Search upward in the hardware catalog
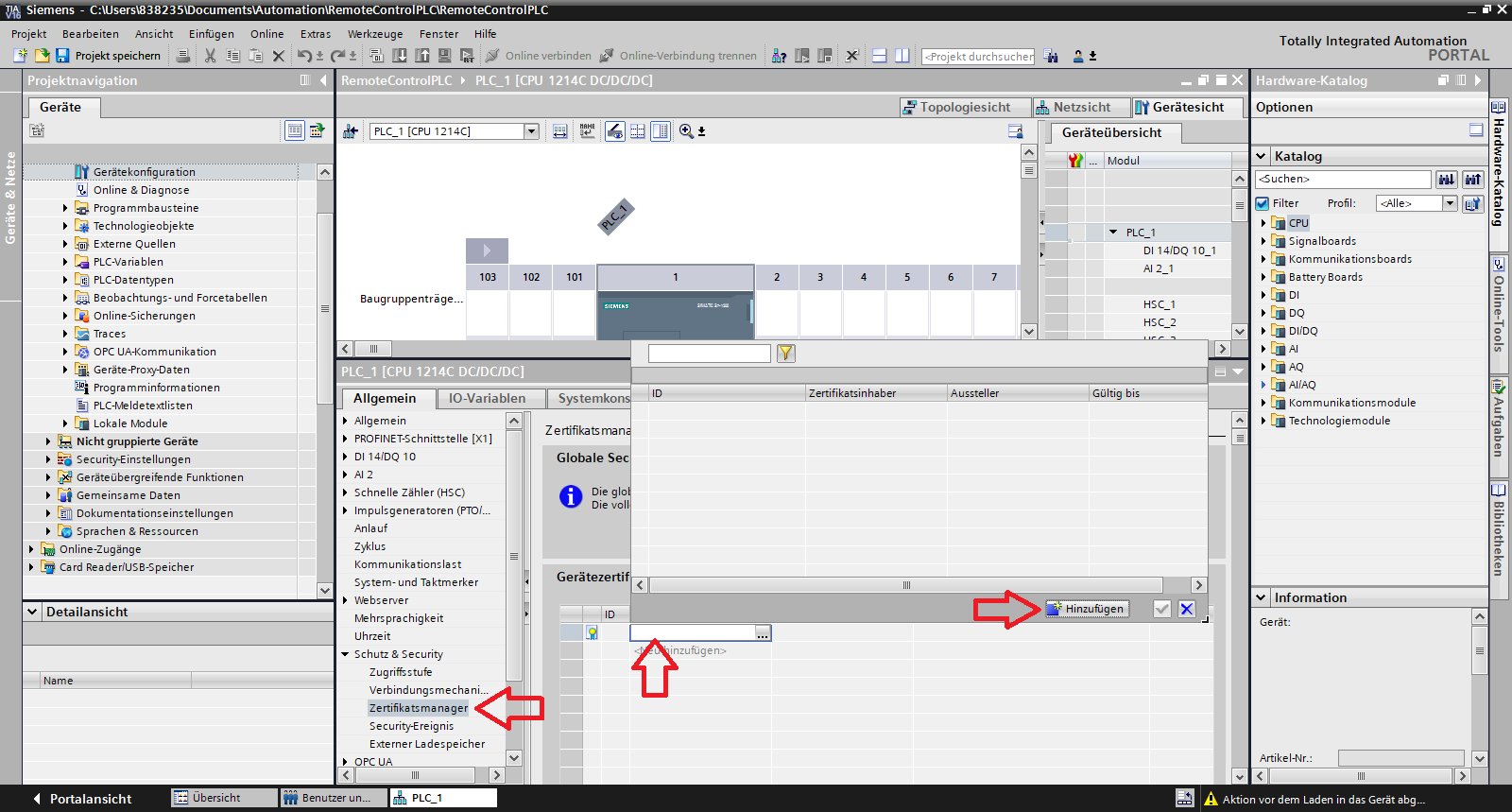The image size is (1512, 812). tap(1472, 179)
